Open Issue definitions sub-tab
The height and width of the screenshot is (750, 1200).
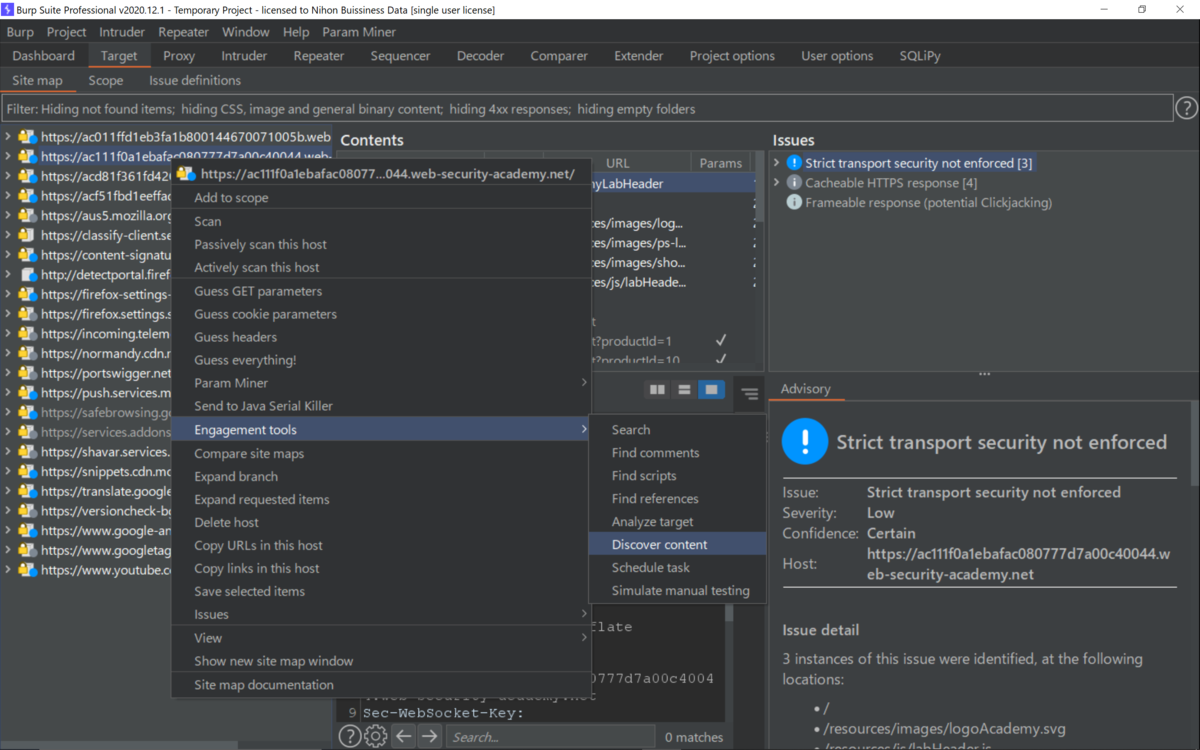click(195, 80)
